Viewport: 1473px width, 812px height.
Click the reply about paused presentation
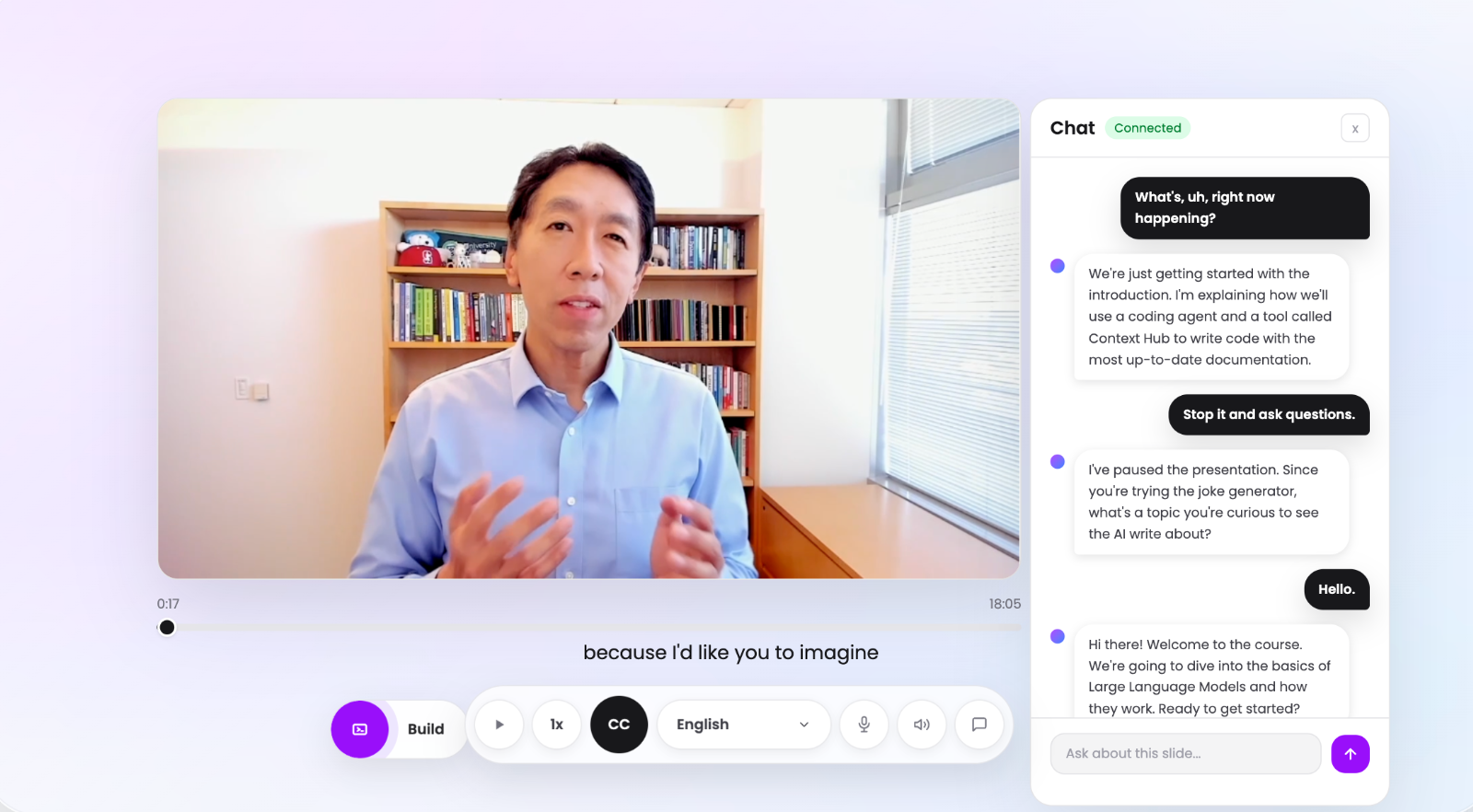pyautogui.click(x=1211, y=502)
